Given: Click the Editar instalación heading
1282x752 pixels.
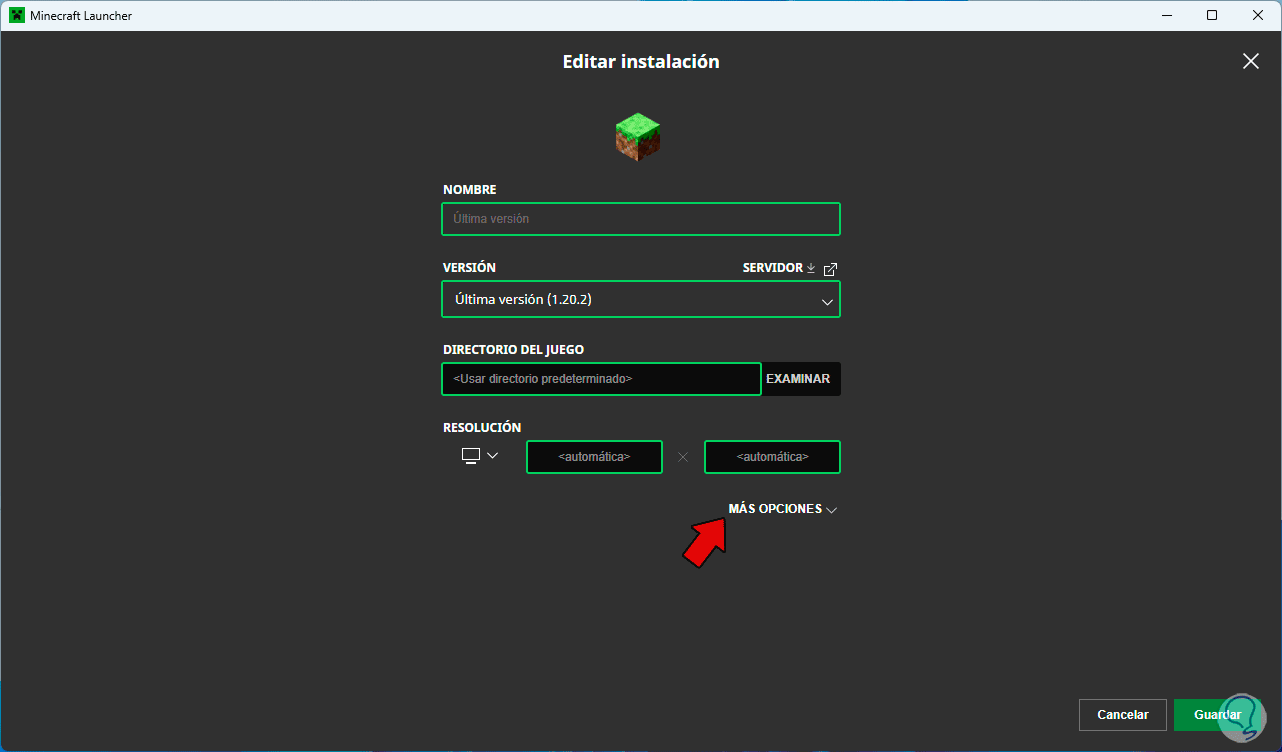Looking at the screenshot, I should tap(641, 62).
